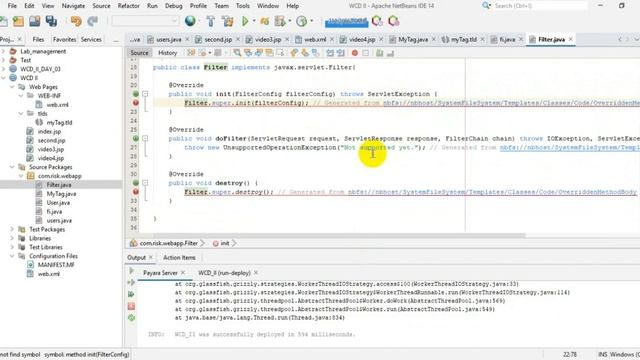Click the first garbage collection icon in toolbar
Viewport: 640px width, 360px height.
pos(377,21)
